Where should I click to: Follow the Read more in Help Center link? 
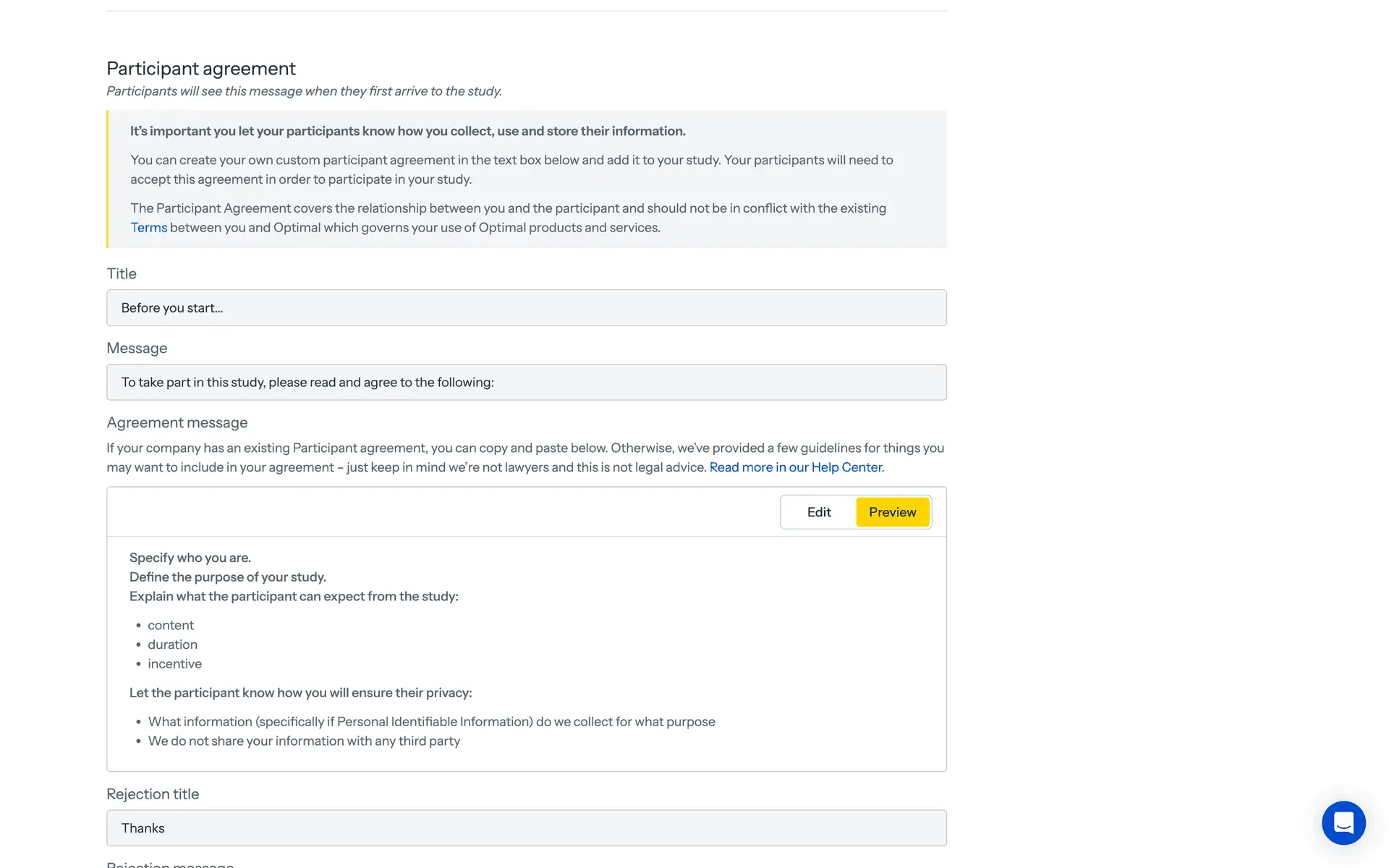coord(796,467)
